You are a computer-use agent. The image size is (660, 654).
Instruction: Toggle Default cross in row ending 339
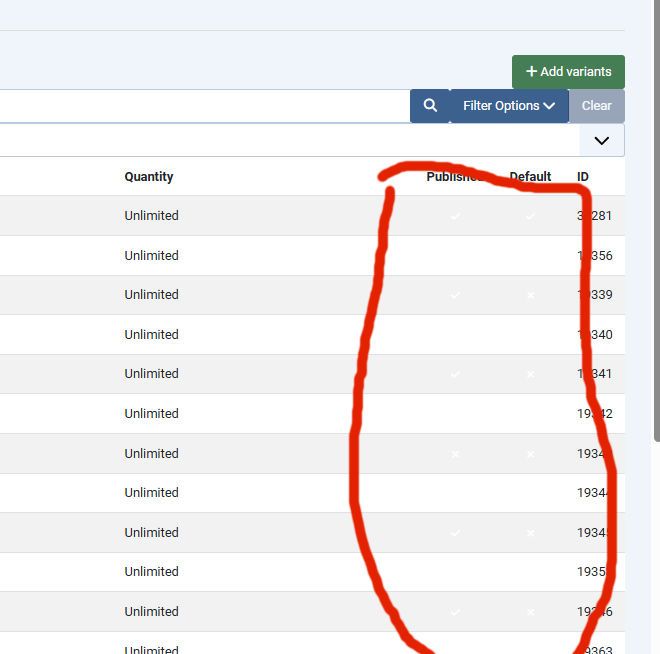pyautogui.click(x=530, y=295)
